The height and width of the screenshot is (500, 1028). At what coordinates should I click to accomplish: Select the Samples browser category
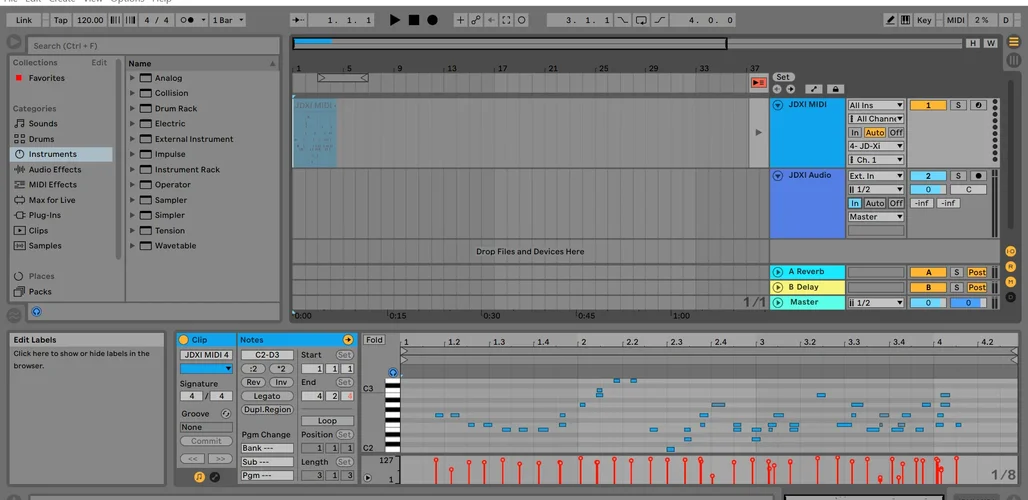(45, 246)
